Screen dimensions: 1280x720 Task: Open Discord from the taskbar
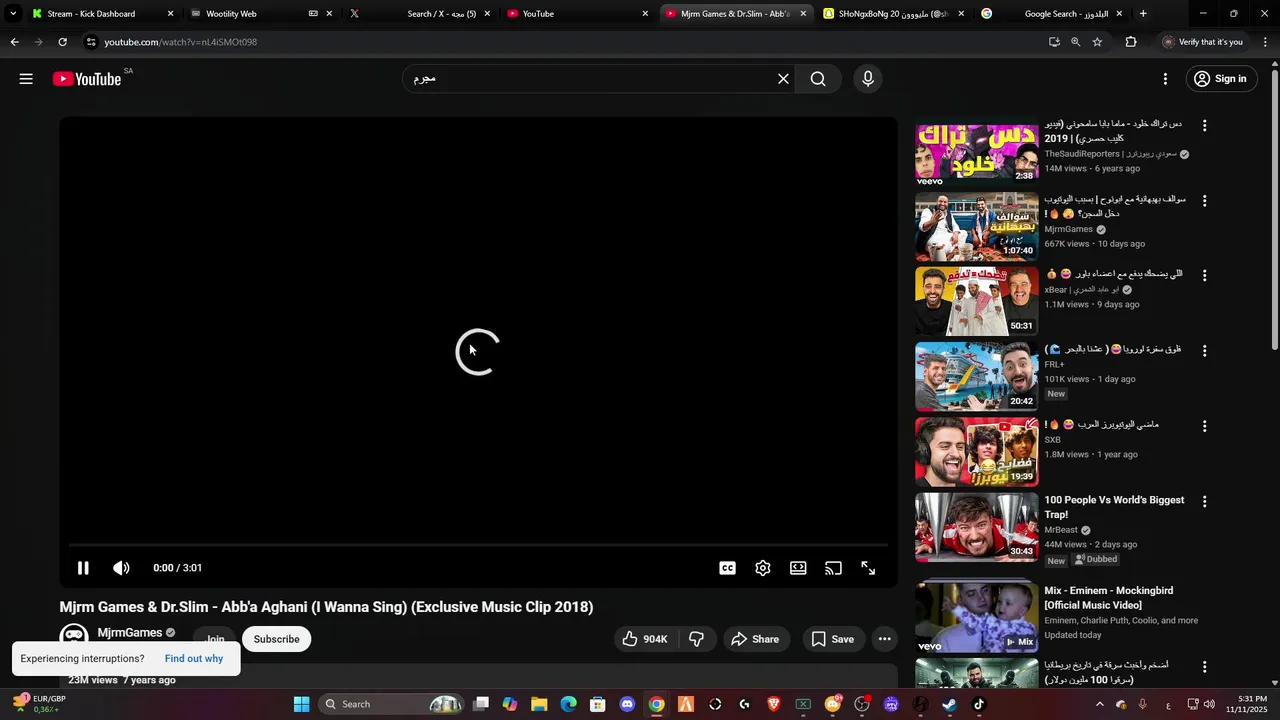click(627, 704)
